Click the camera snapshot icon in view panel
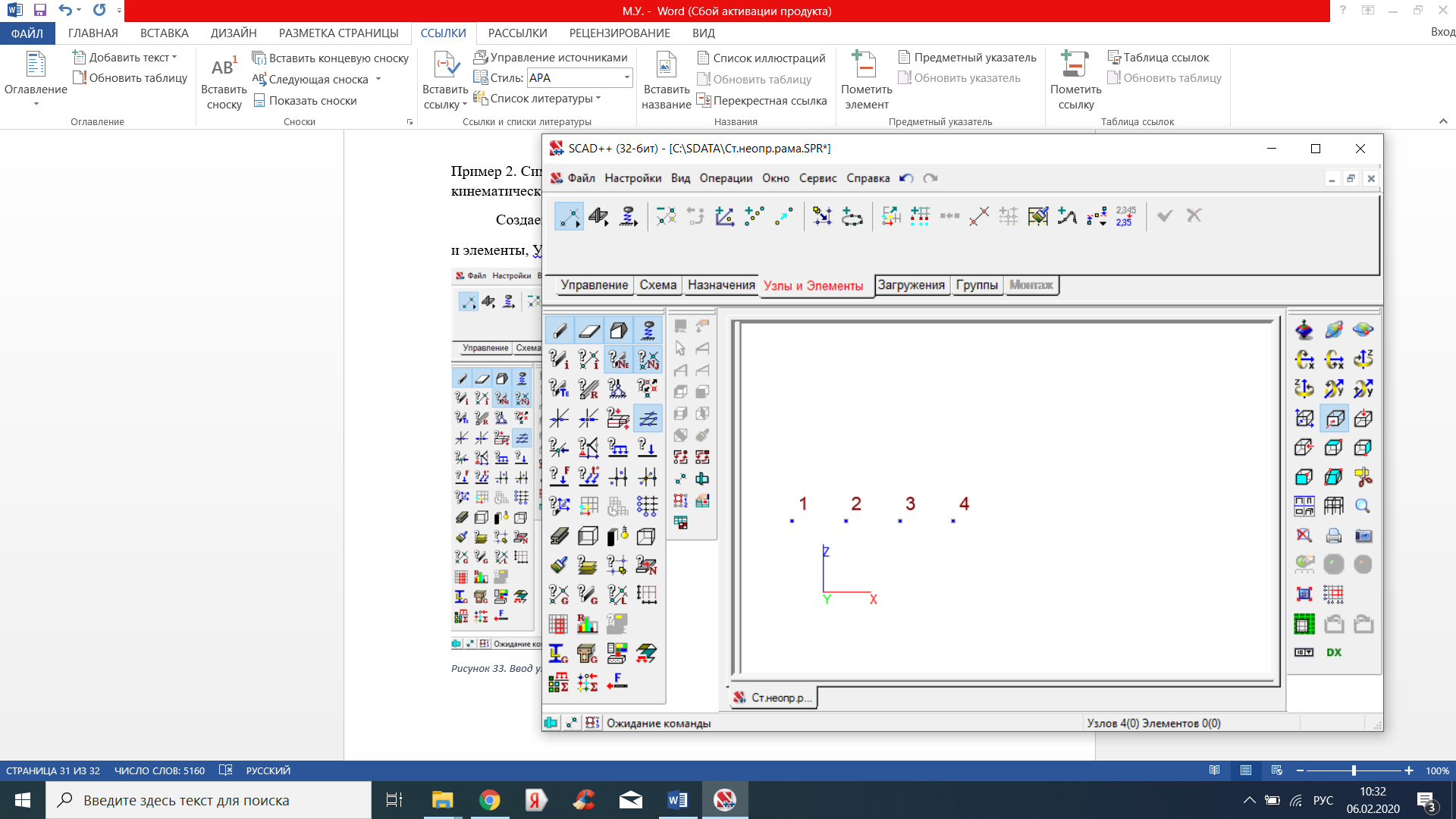 (x=1363, y=535)
